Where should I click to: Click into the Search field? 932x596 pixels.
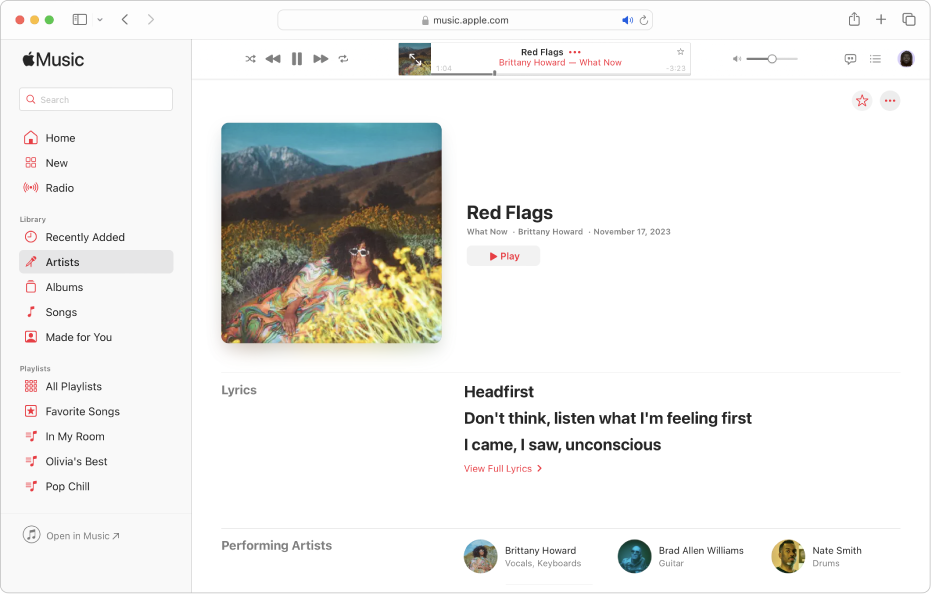pyautogui.click(x=96, y=99)
